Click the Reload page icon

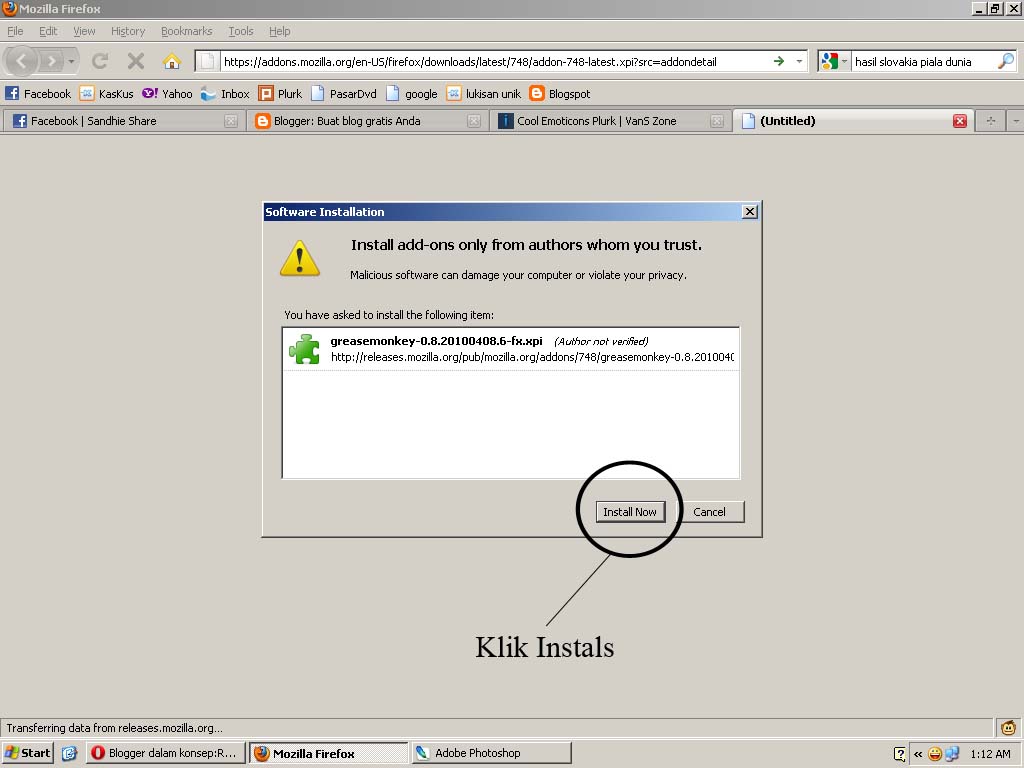point(100,61)
